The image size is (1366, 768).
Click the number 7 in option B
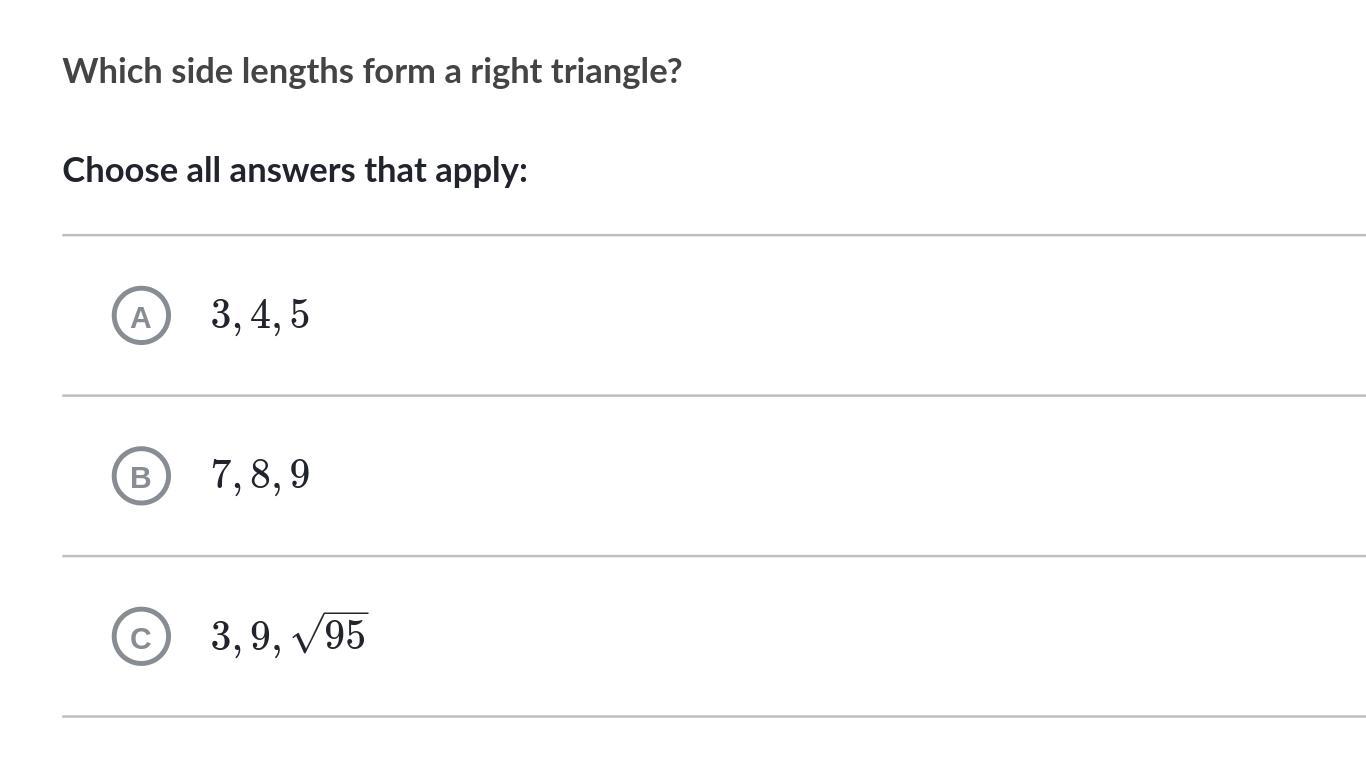click(x=221, y=474)
